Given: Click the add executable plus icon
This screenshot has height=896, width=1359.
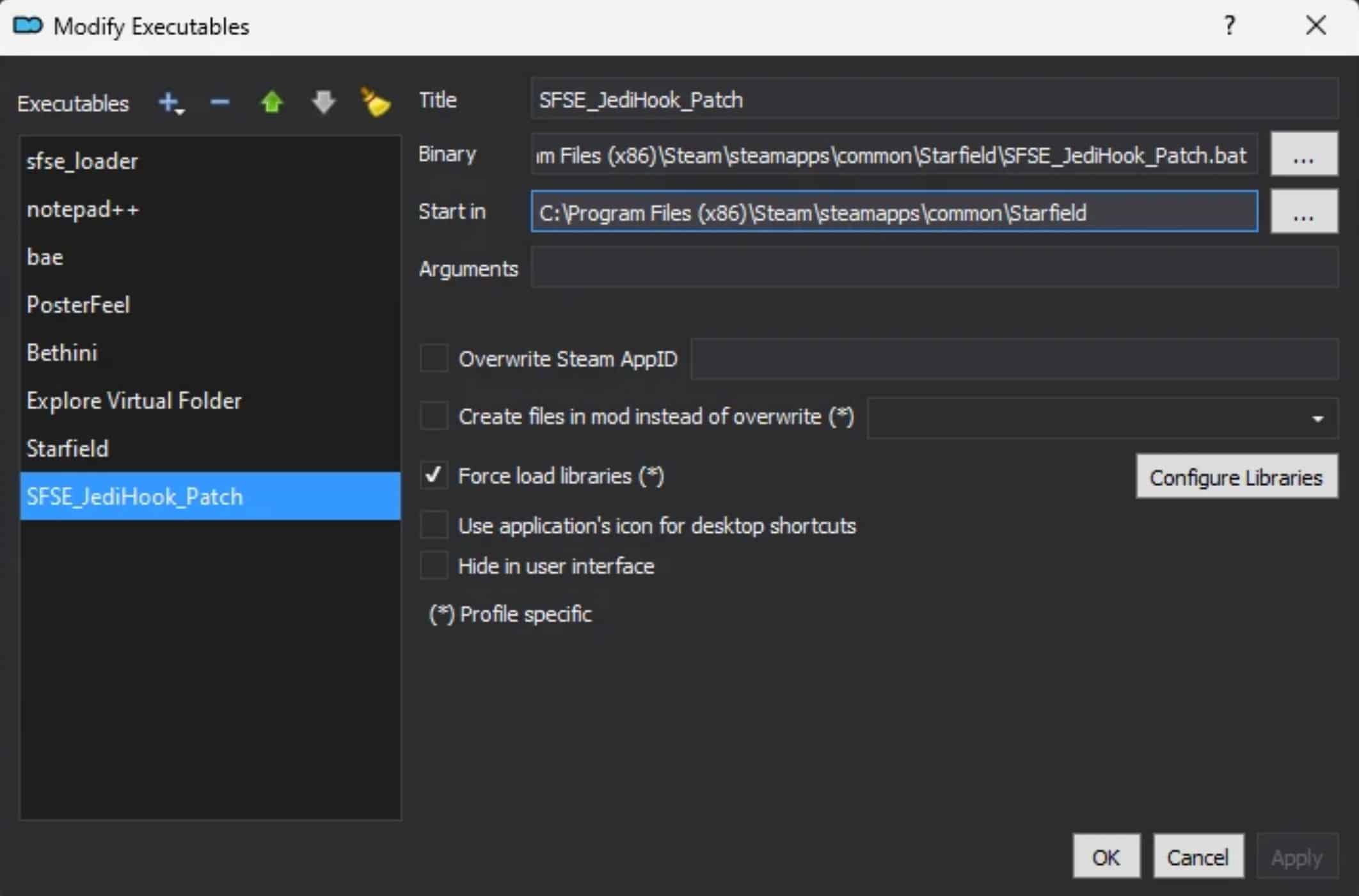Looking at the screenshot, I should [x=168, y=102].
